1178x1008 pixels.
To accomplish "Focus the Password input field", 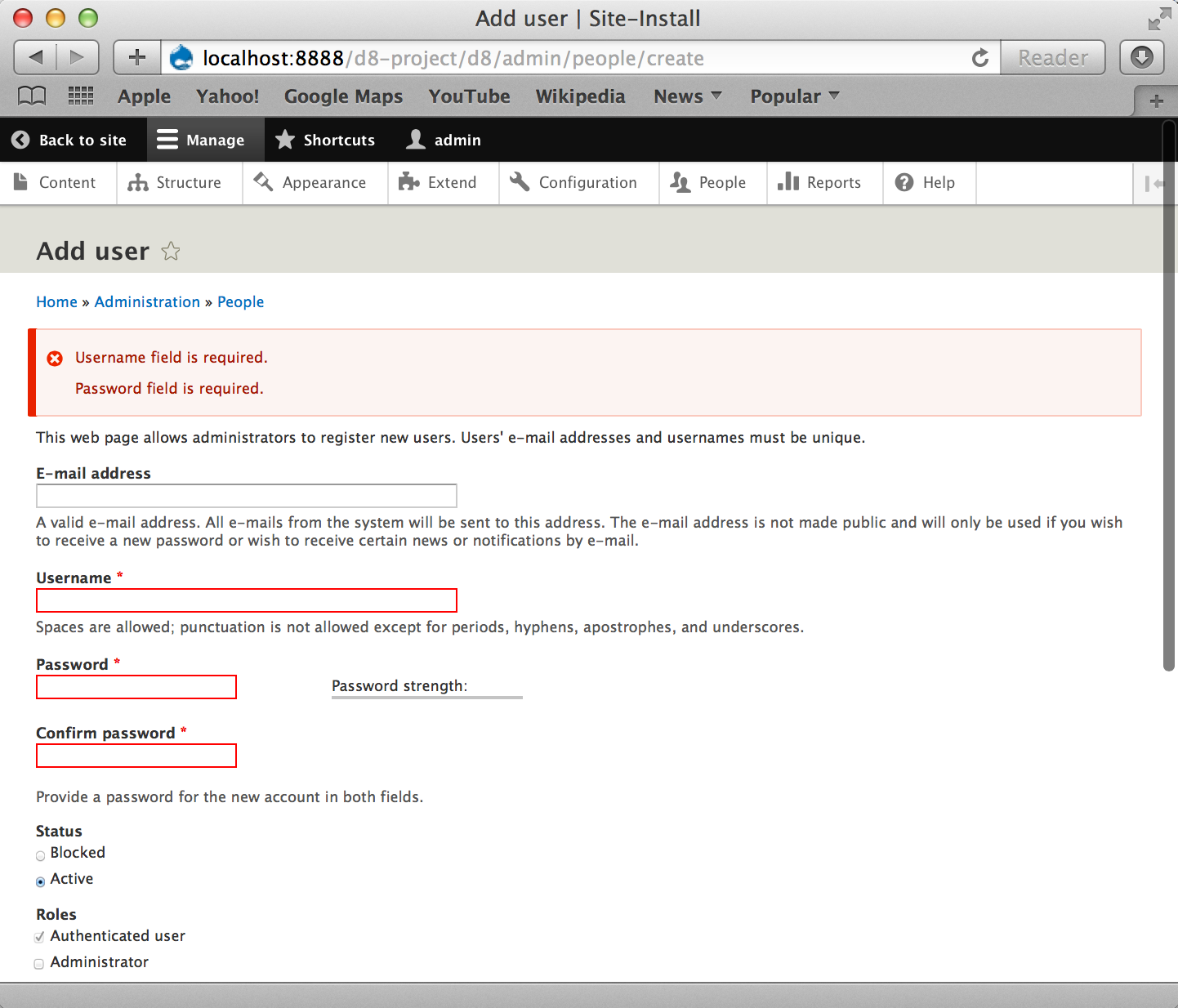I will [136, 687].
